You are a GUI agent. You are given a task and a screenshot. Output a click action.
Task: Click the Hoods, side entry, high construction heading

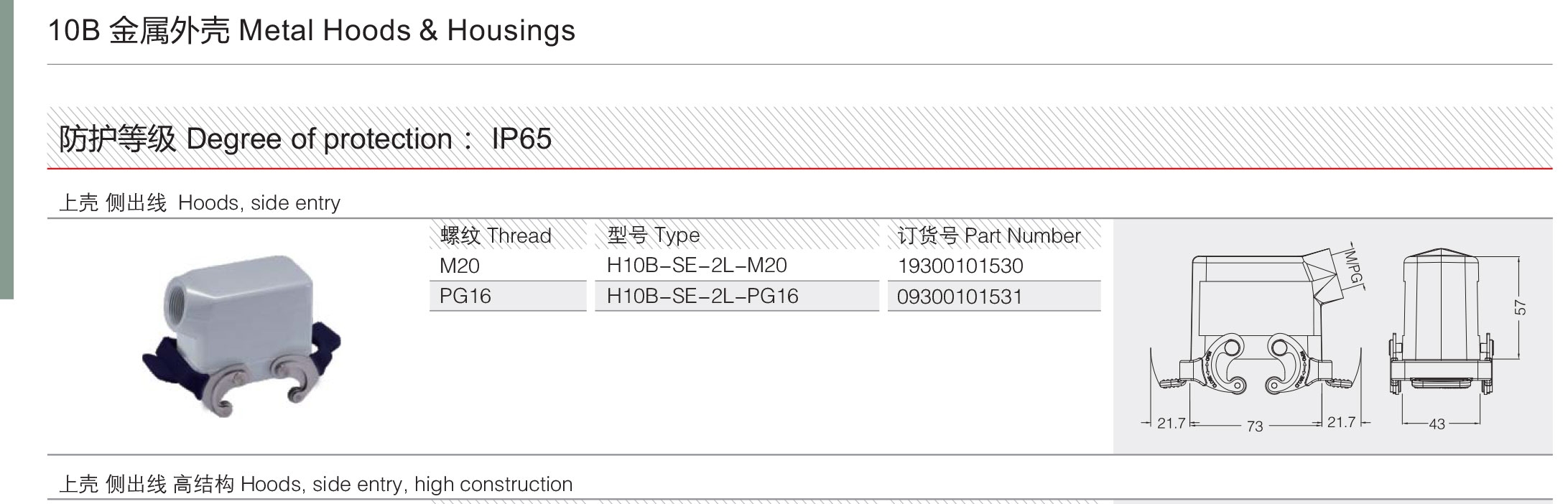click(x=316, y=485)
